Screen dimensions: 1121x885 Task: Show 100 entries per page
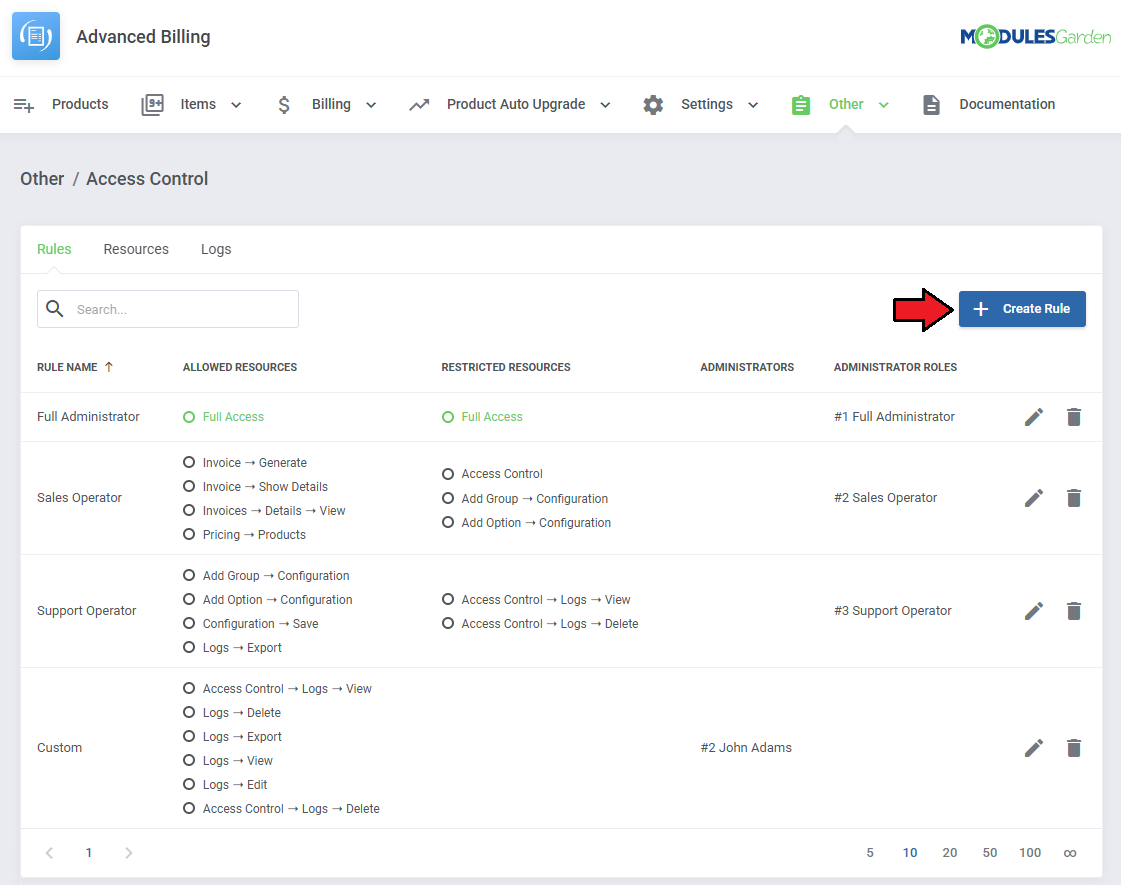1030,853
